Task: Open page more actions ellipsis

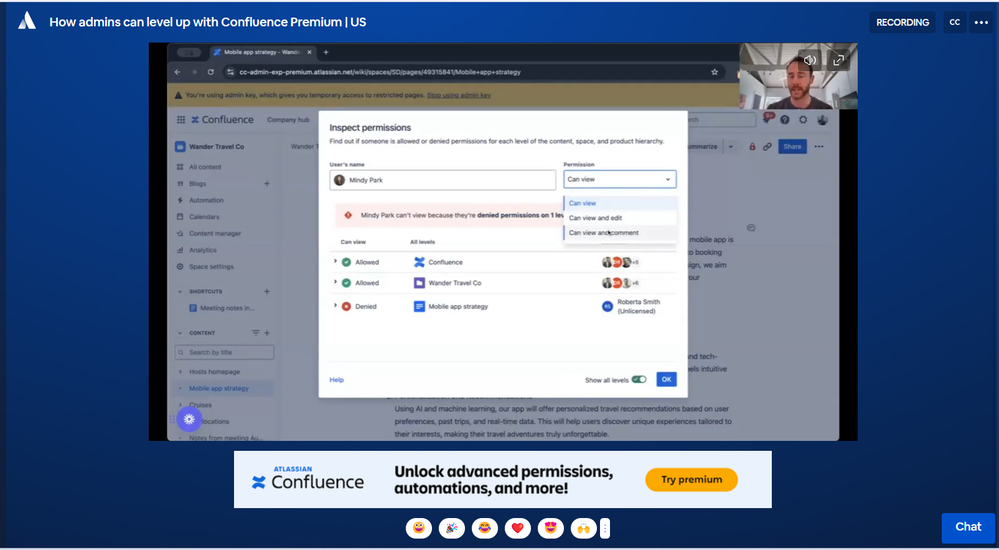Action: tap(819, 147)
